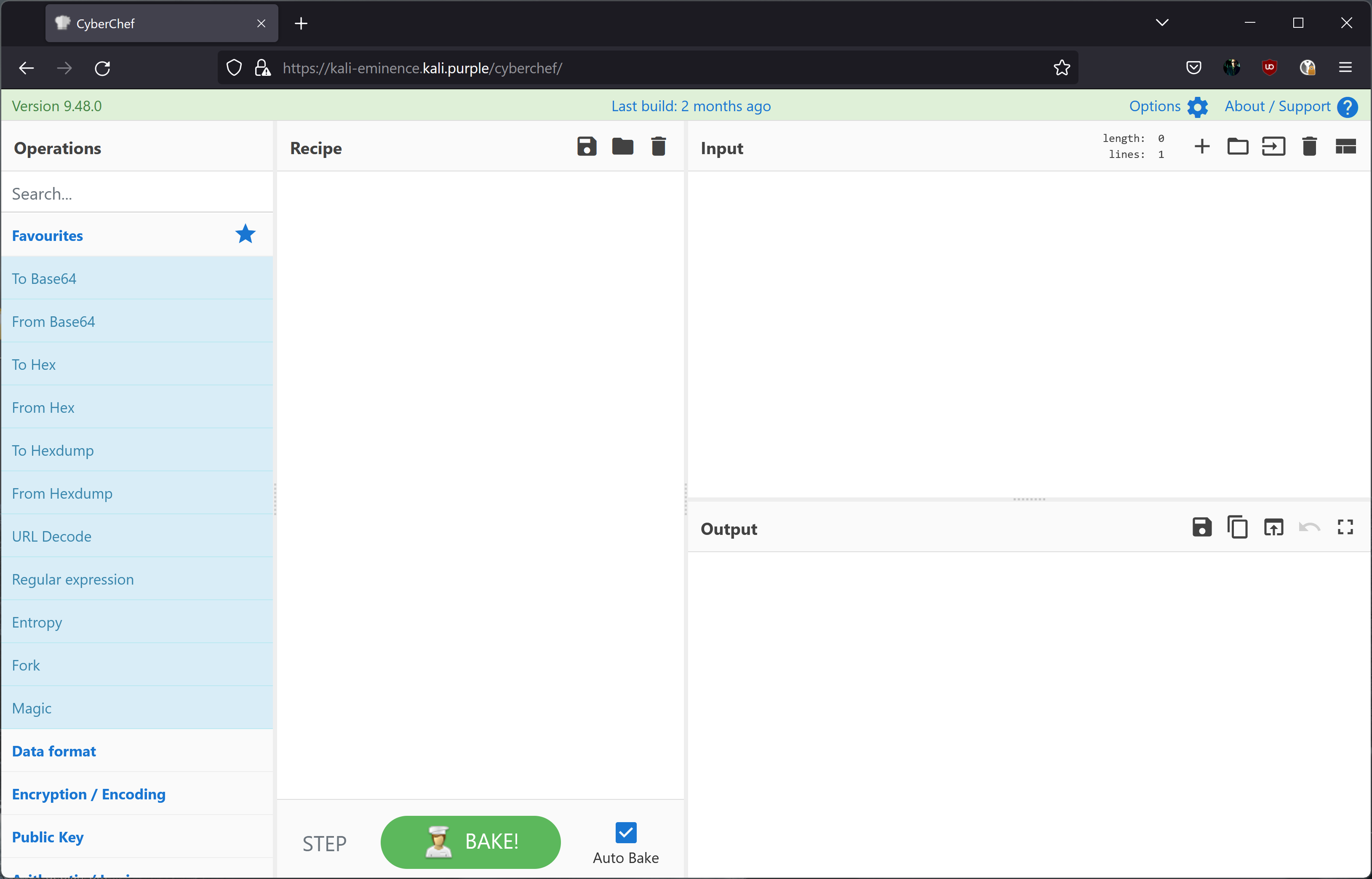The width and height of the screenshot is (1372, 879).
Task: Expand the Encryption / Encoding category
Action: point(88,794)
